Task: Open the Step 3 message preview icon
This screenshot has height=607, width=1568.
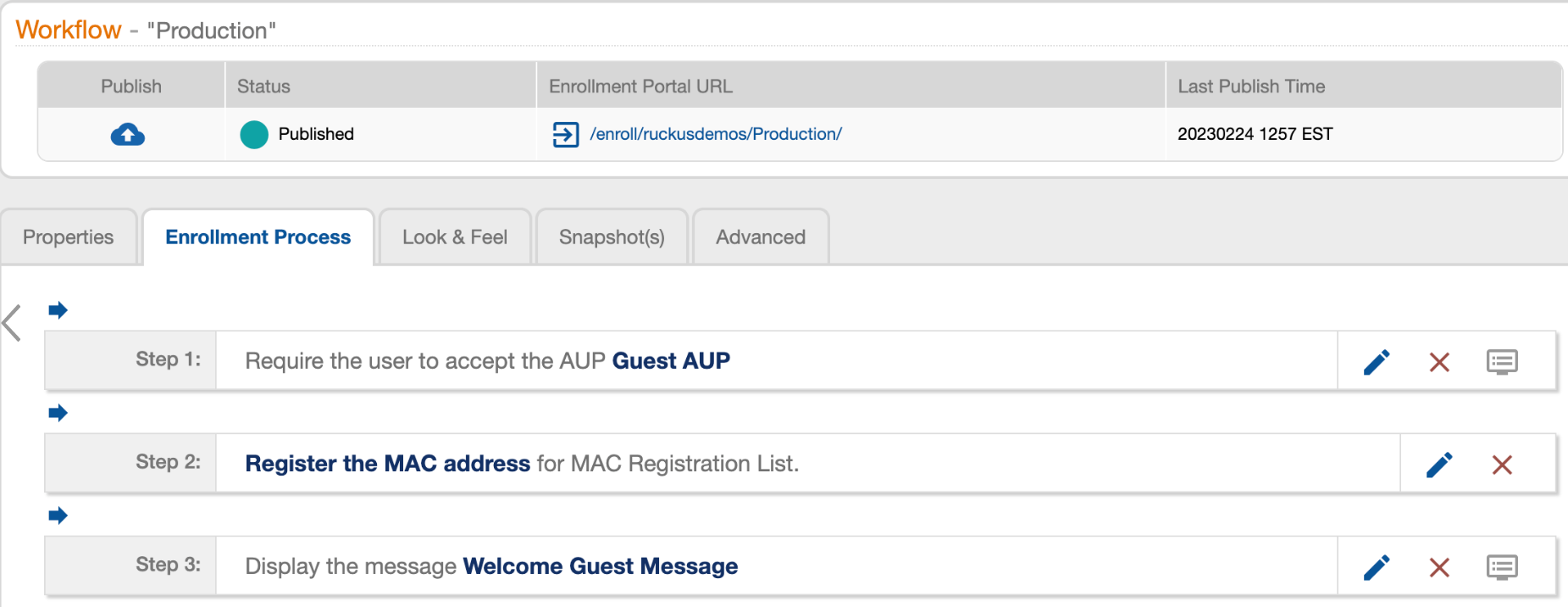Action: [x=1502, y=567]
